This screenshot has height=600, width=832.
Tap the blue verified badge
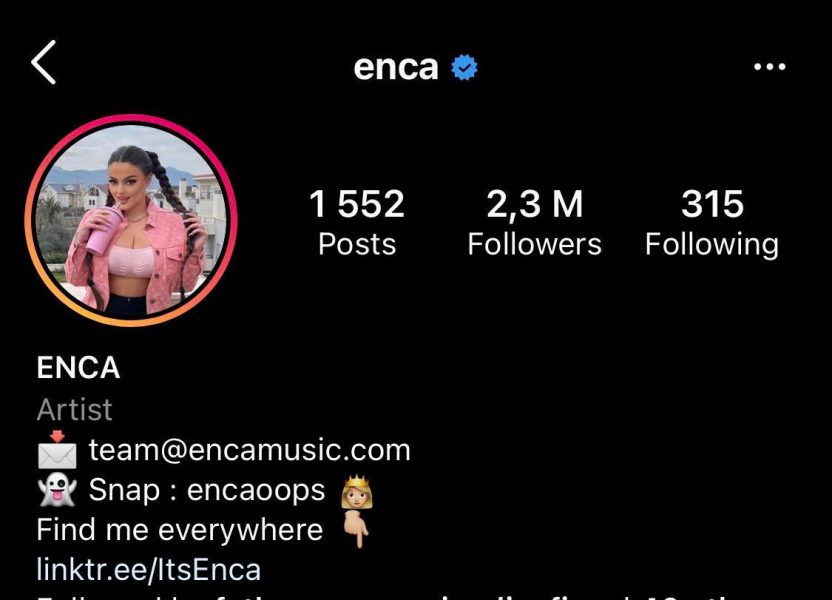point(464,67)
